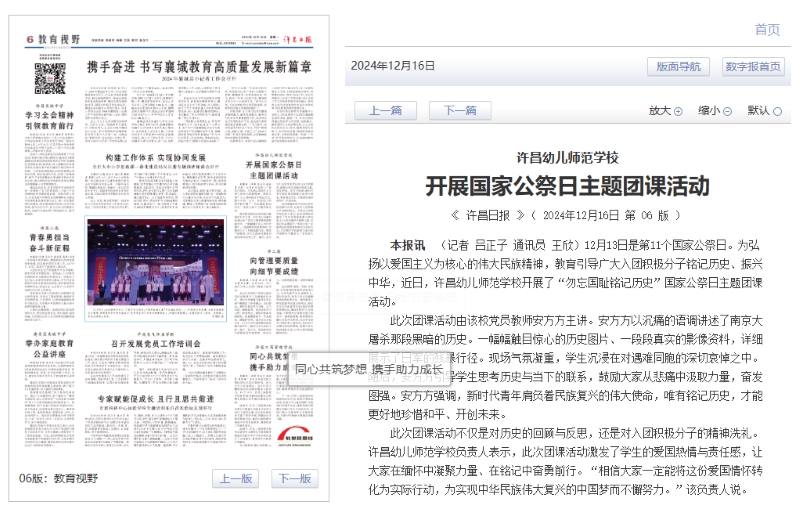Click the QR code on the newspaper page
The height and width of the screenshot is (513, 800).
tap(50, 78)
